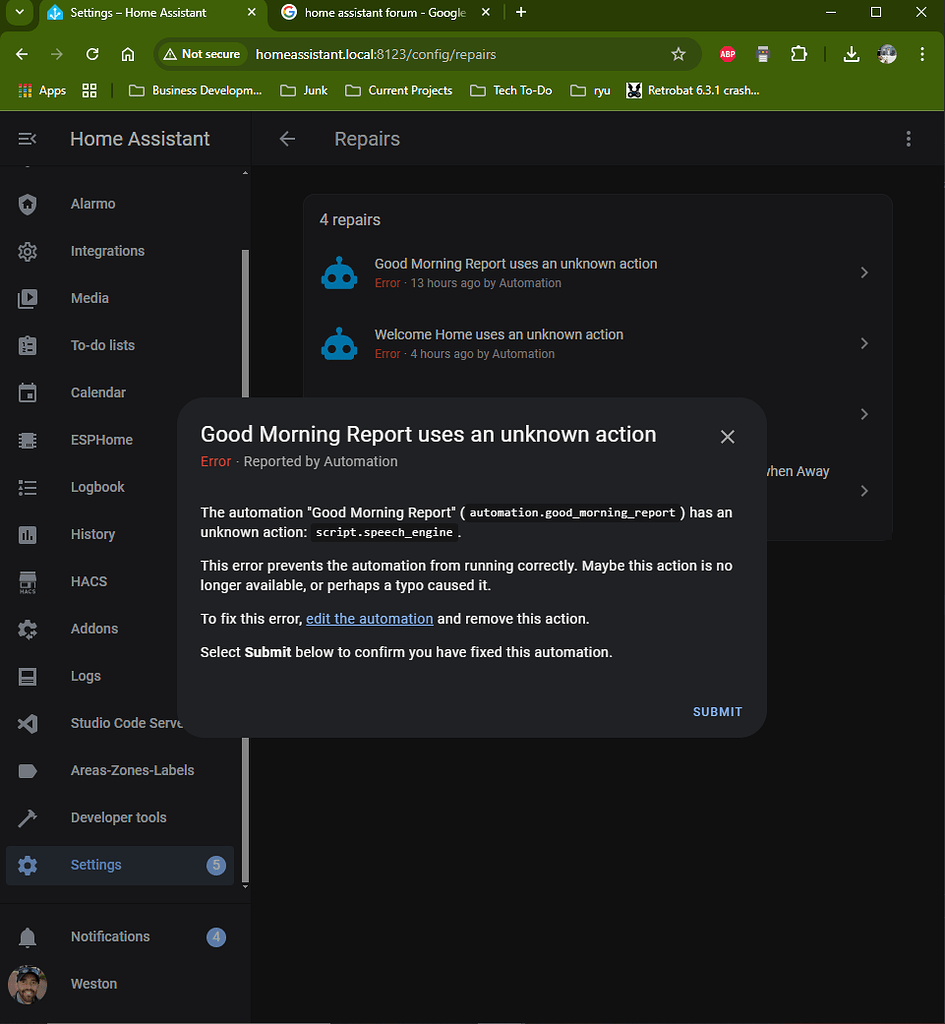Select the History panel icon
The height and width of the screenshot is (1024, 945).
27,534
